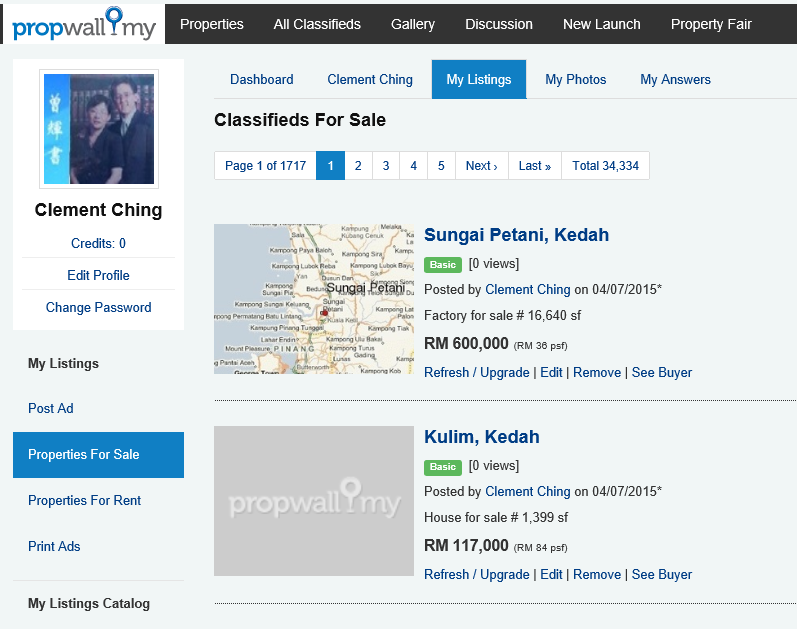The height and width of the screenshot is (631, 797).
Task: Open the Kulim placeholder thumbnail
Action: (314, 501)
